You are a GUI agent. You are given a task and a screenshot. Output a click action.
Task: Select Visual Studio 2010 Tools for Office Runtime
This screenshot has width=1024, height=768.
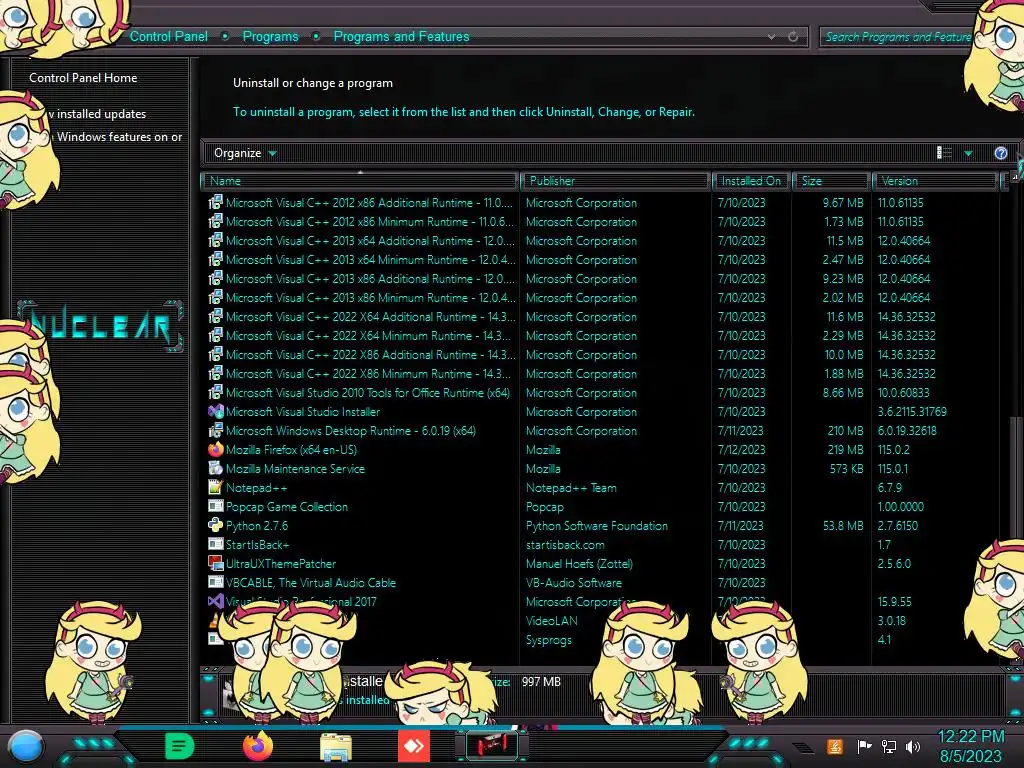[601, 392]
